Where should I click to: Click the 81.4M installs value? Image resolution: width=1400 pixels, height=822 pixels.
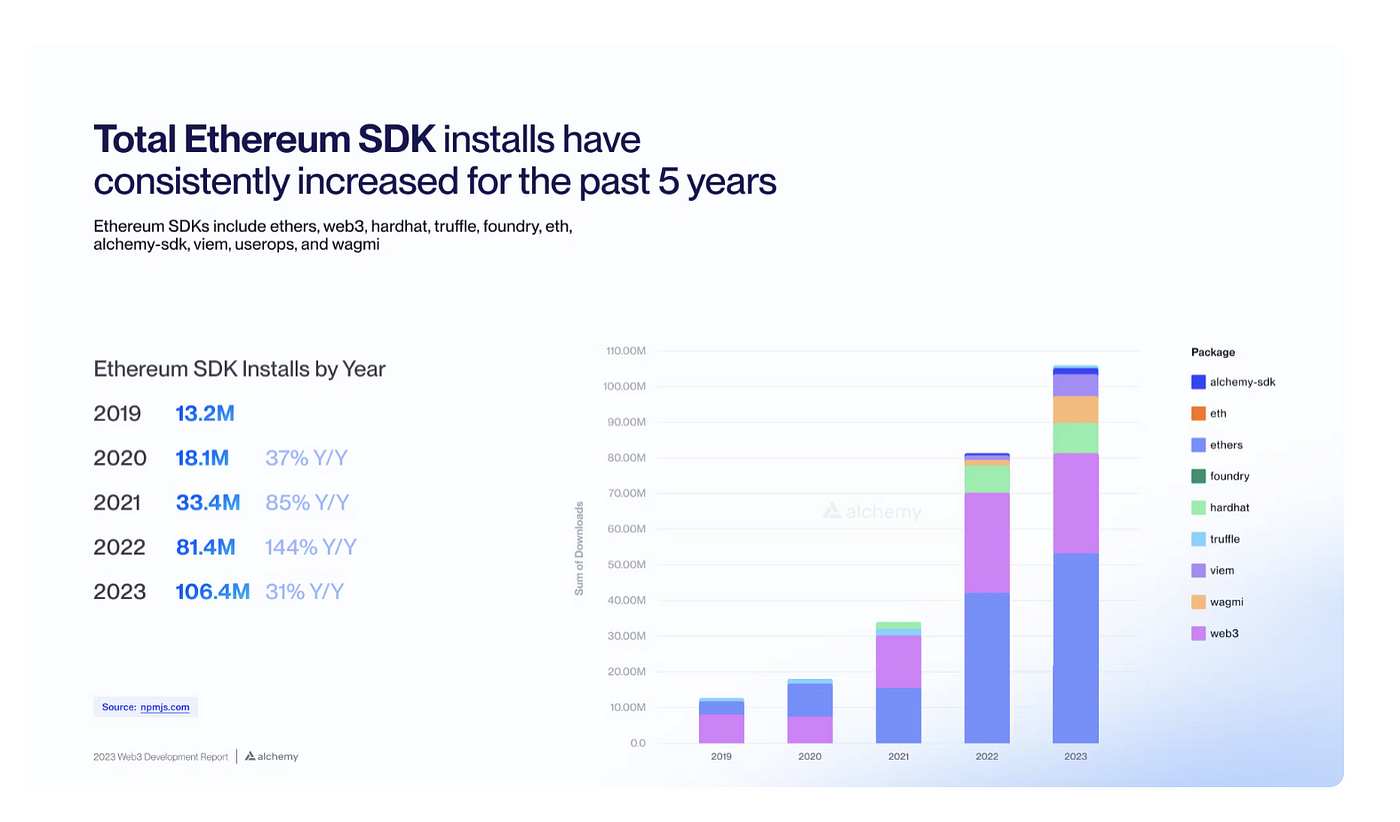coord(206,547)
